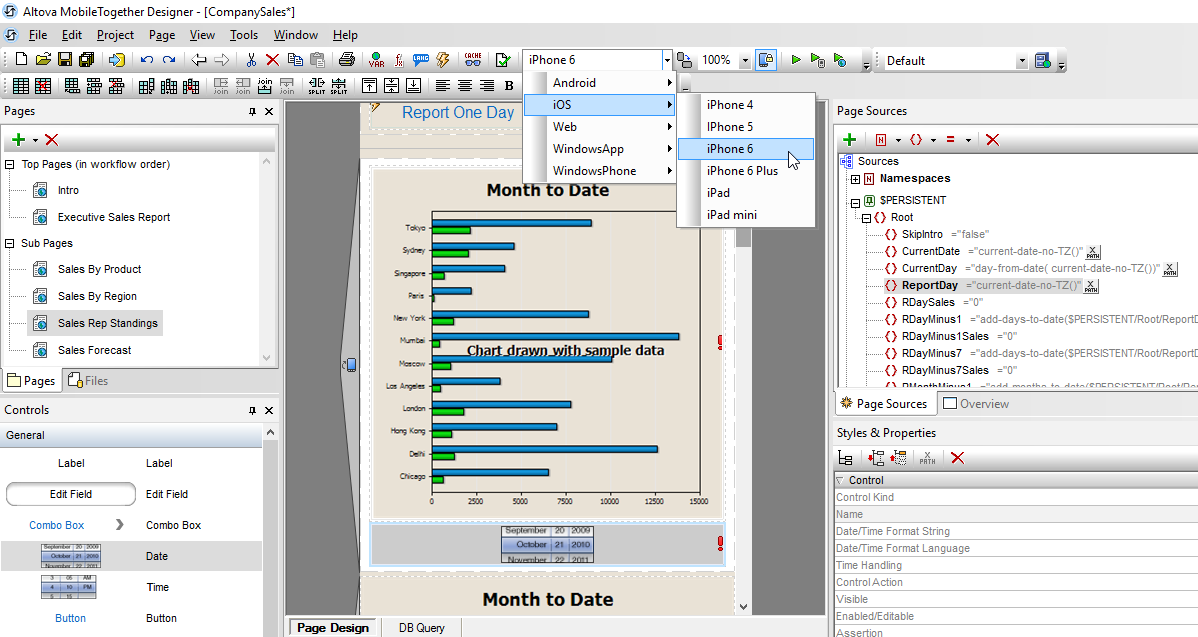Click the Close X on Pages panel
The height and width of the screenshot is (637, 1198).
pyautogui.click(x=269, y=112)
